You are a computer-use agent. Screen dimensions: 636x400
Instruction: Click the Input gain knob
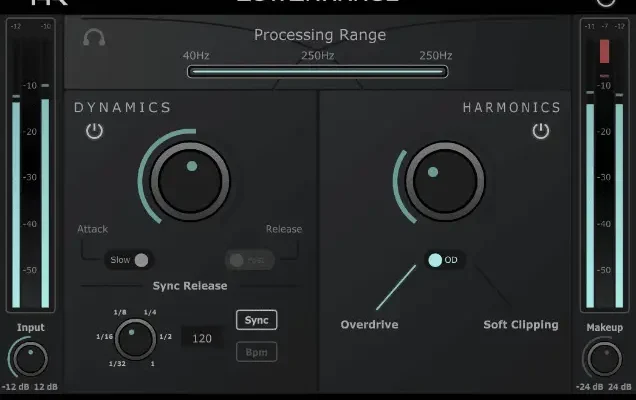click(x=30, y=358)
